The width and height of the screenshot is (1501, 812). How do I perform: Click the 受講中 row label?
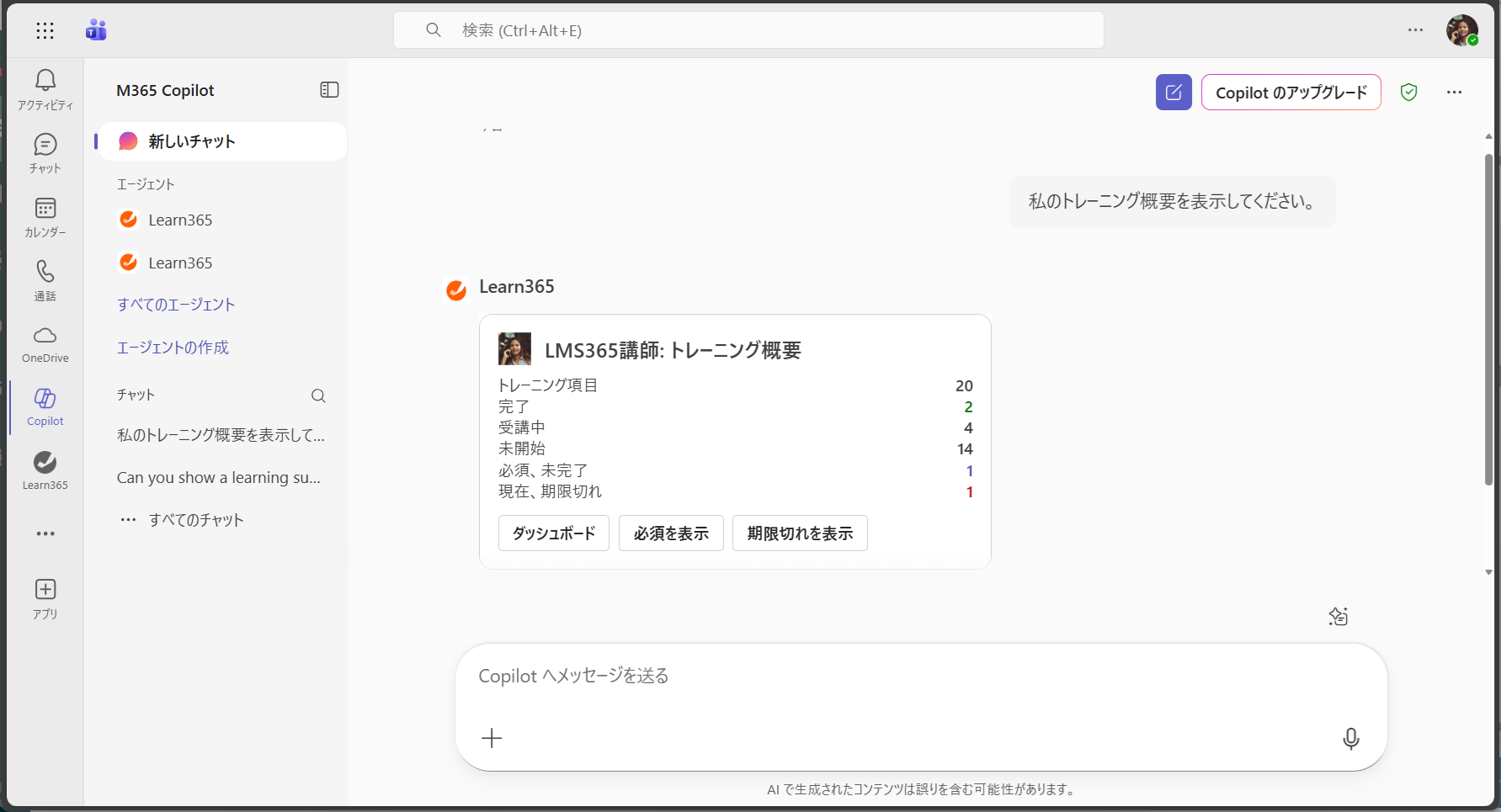tap(522, 427)
